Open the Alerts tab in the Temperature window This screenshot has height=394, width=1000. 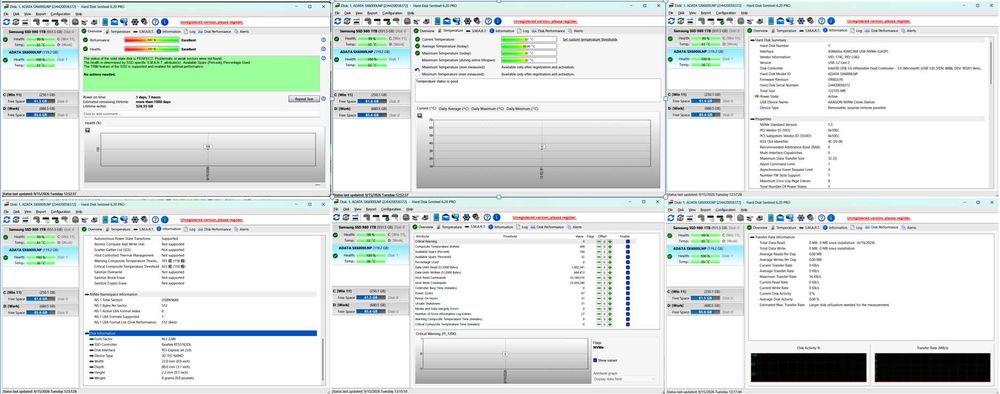click(x=575, y=31)
